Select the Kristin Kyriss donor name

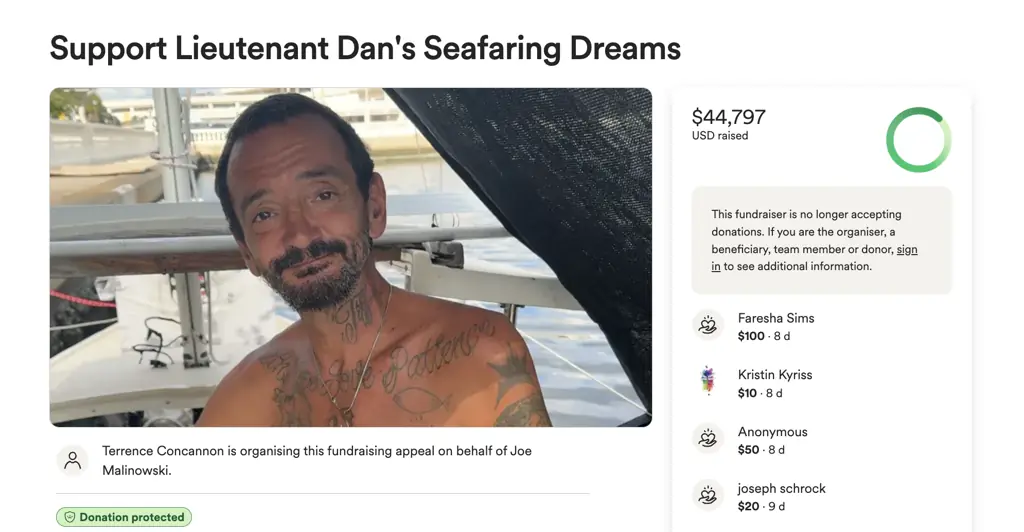(775, 375)
